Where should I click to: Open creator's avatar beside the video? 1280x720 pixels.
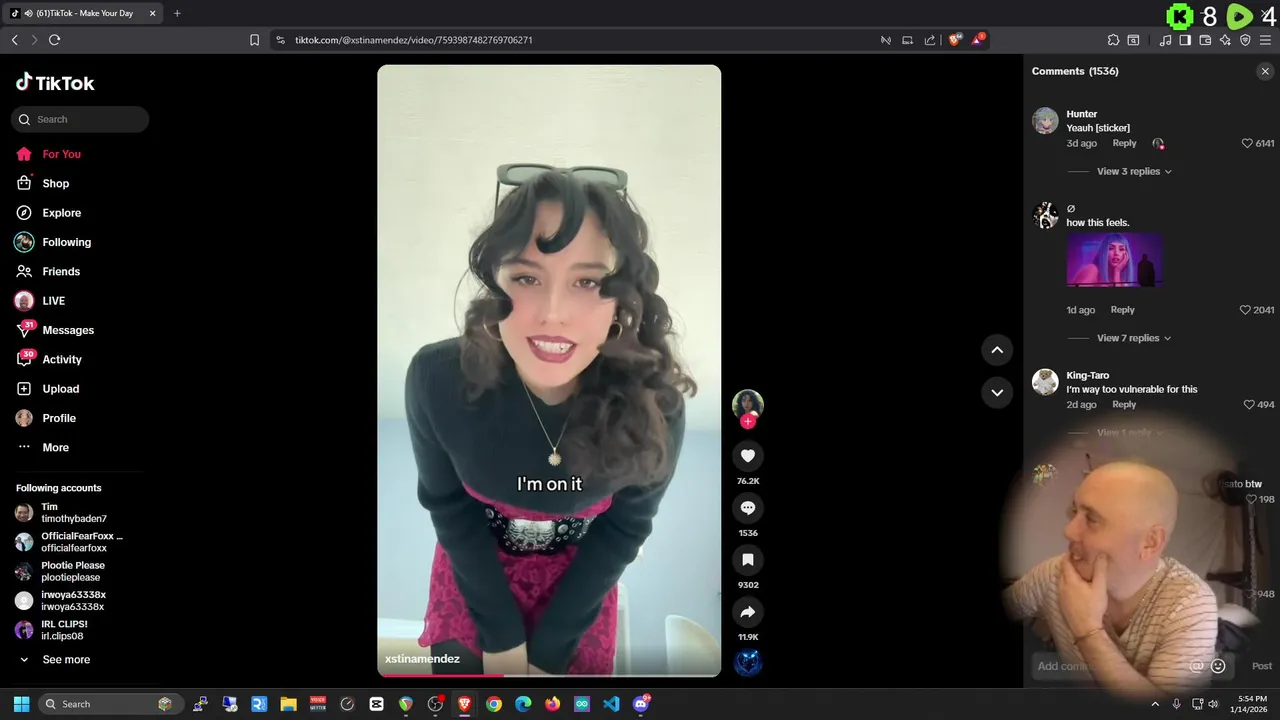747,404
